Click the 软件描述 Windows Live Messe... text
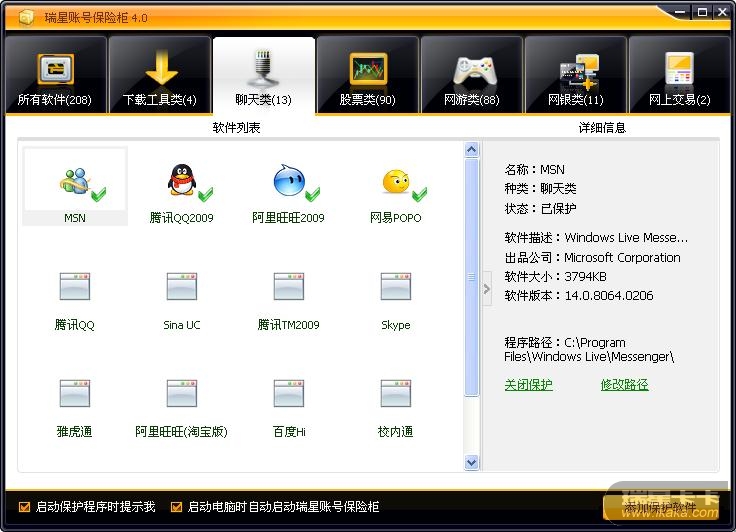This screenshot has height=532, width=736. point(596,238)
